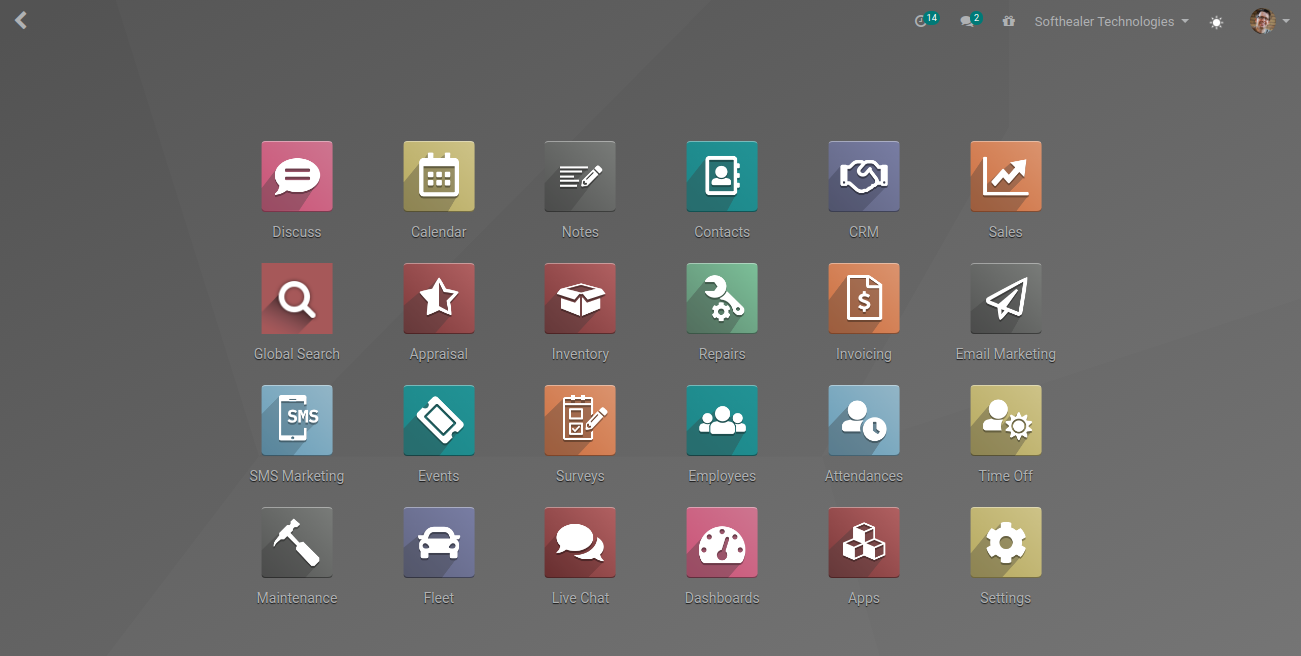The image size is (1301, 656).
Task: Launch the Surveys app
Action: pos(580,420)
